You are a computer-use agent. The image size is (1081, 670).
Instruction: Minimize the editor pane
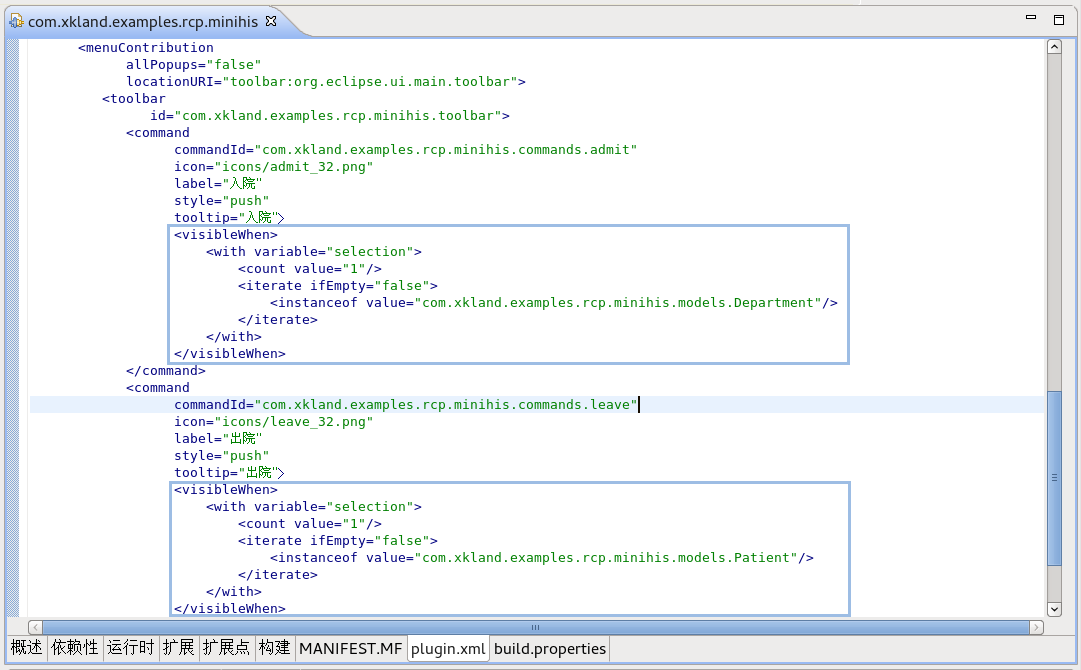[1031, 19]
